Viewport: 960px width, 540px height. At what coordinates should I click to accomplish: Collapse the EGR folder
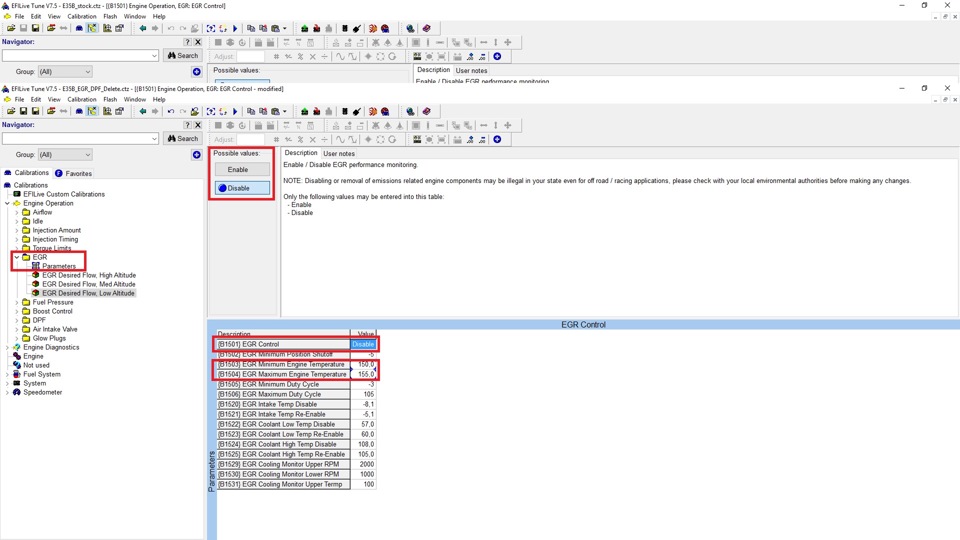(17, 257)
